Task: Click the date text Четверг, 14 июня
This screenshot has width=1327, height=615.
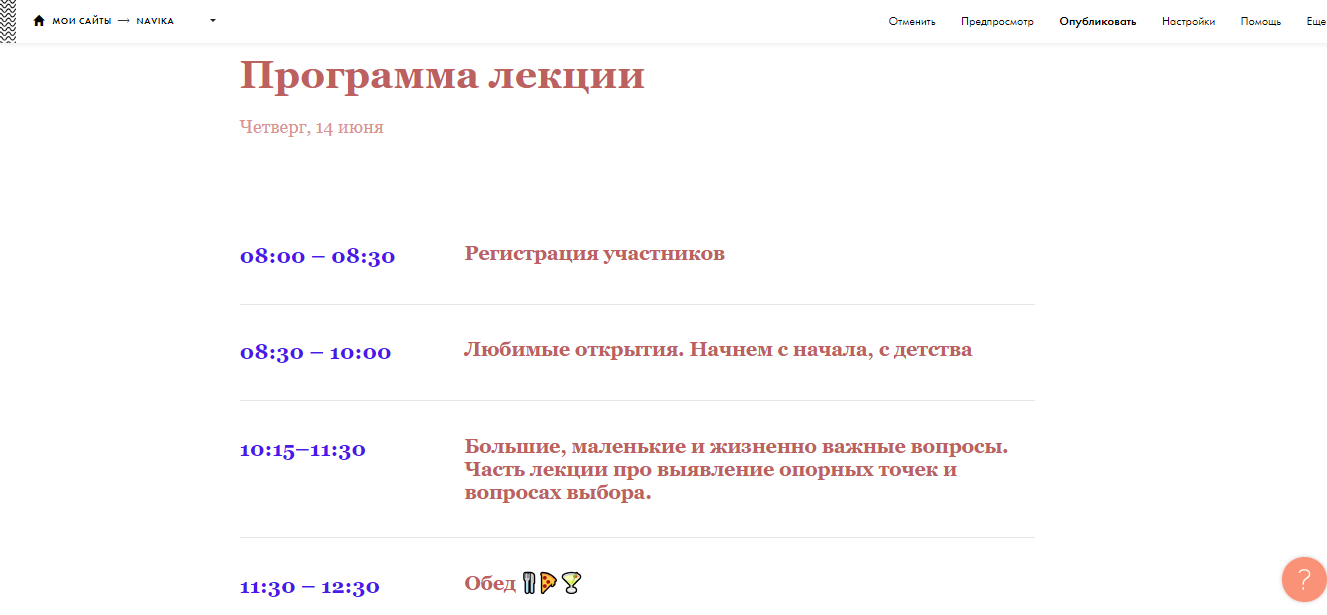Action: 312,128
